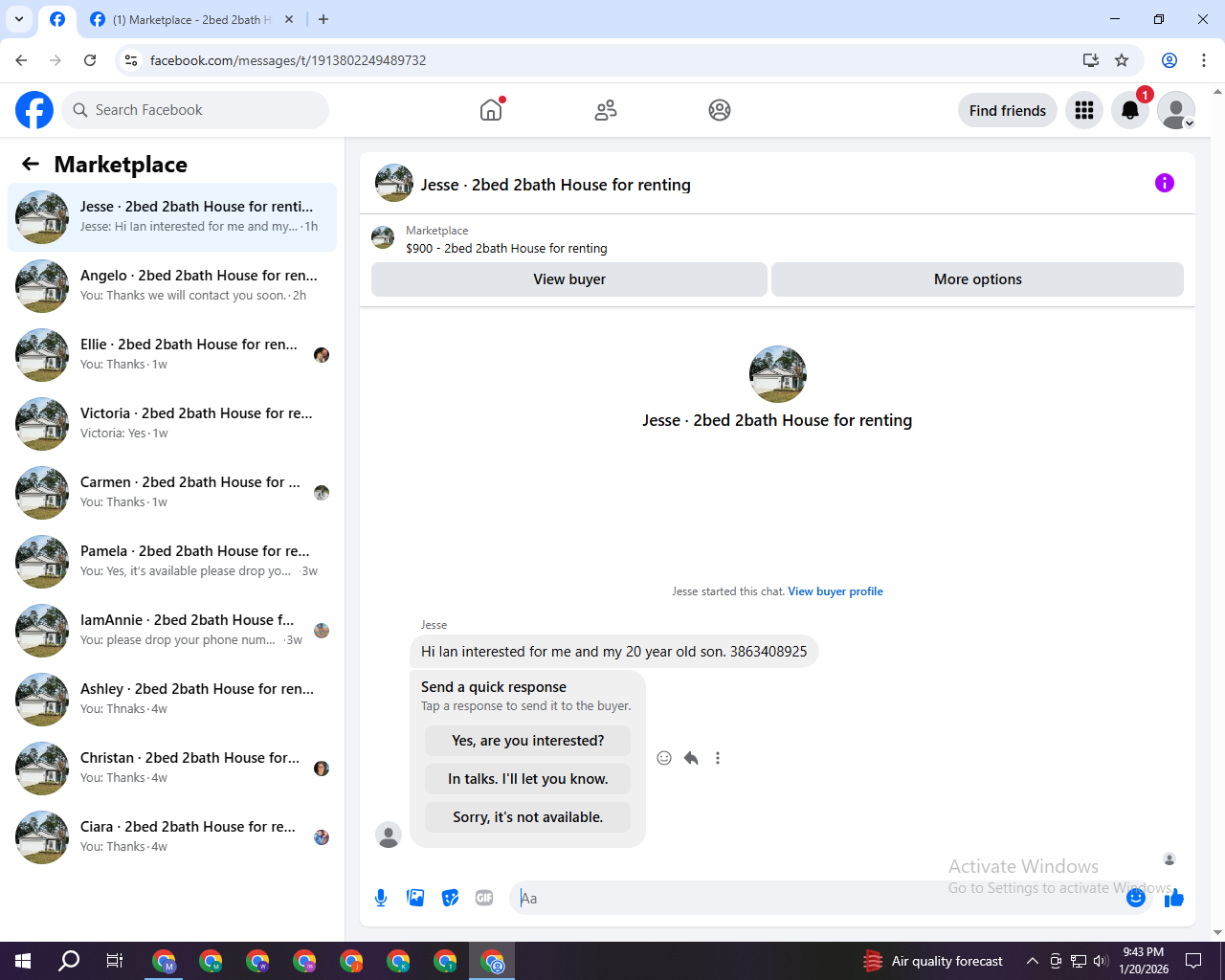Open the tab search dropdown arrow
This screenshot has width=1225, height=980.
click(x=19, y=19)
